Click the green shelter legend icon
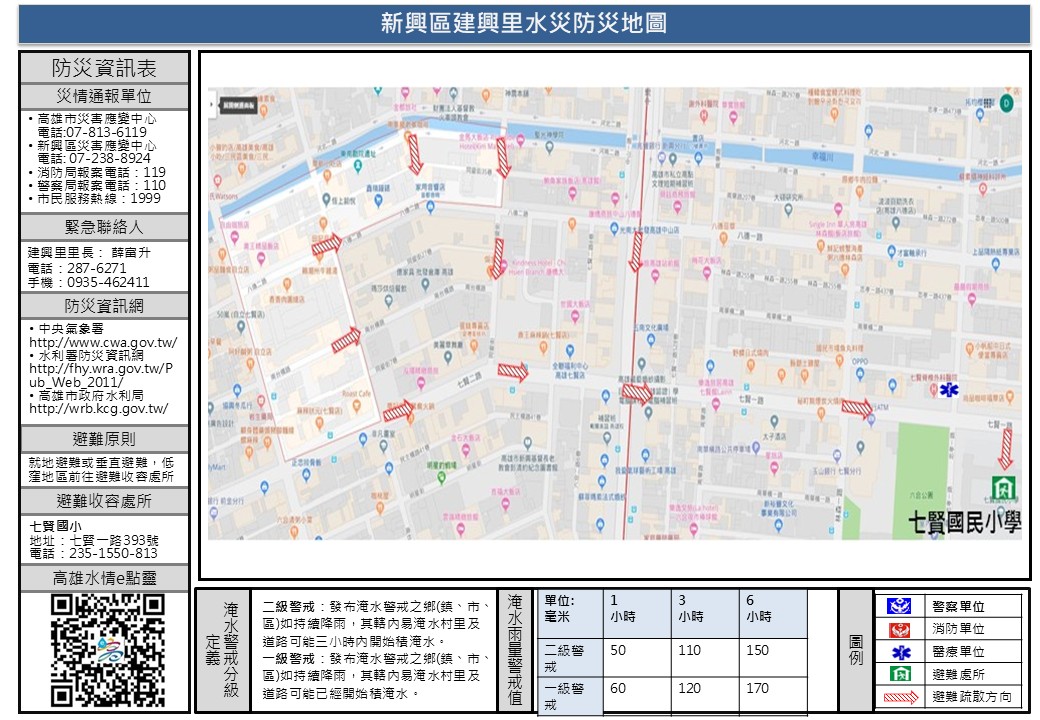The image size is (1040, 720). point(901,674)
